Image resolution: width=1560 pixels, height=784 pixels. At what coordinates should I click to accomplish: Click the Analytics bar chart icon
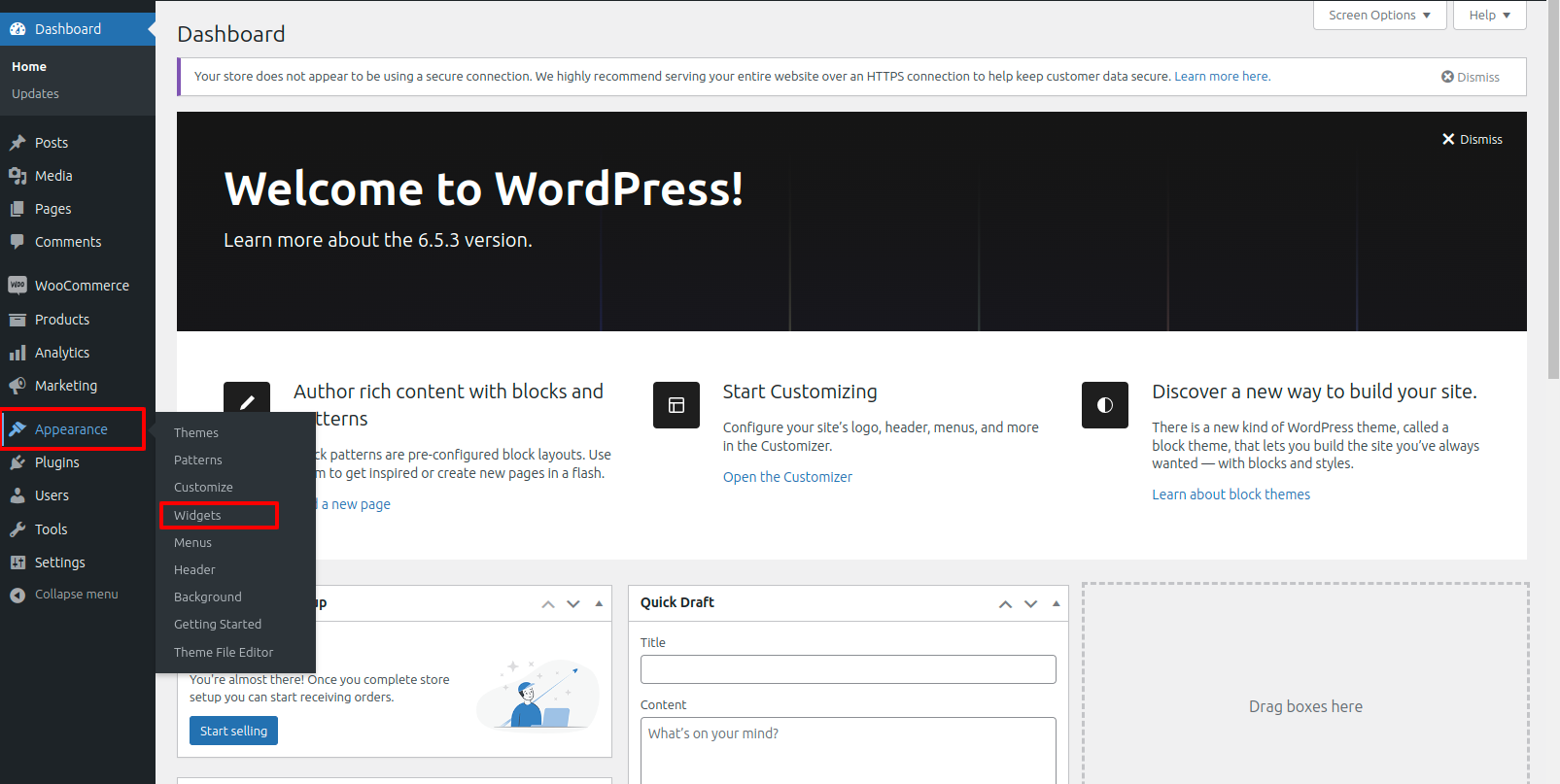(x=17, y=353)
